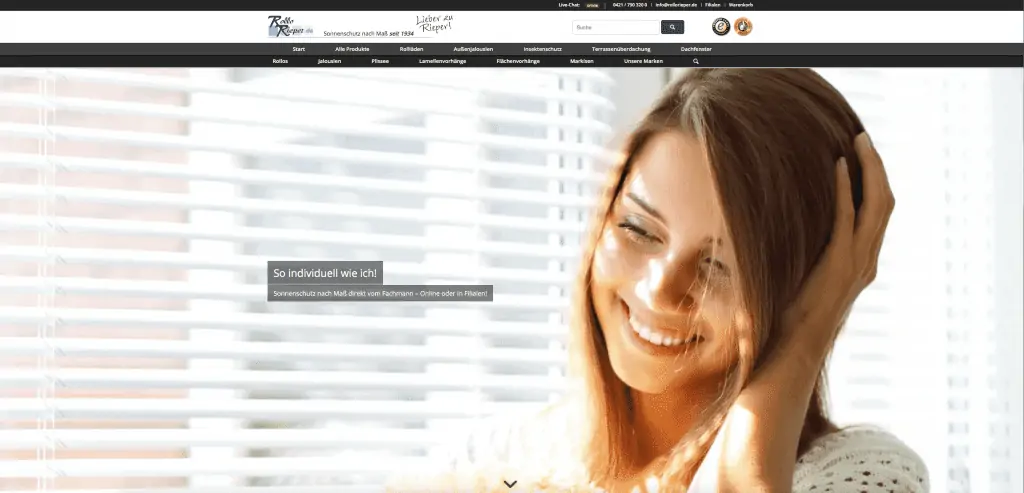Select Plissee in the lower menu

[380, 61]
